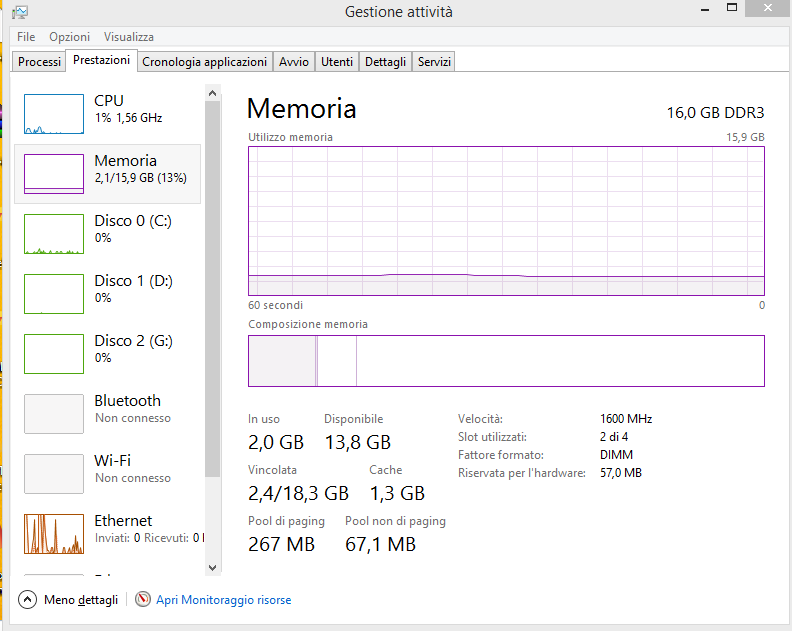This screenshot has width=792, height=631.
Task: Select Disco 2 (G:) graph thumbnail
Action: click(54, 354)
